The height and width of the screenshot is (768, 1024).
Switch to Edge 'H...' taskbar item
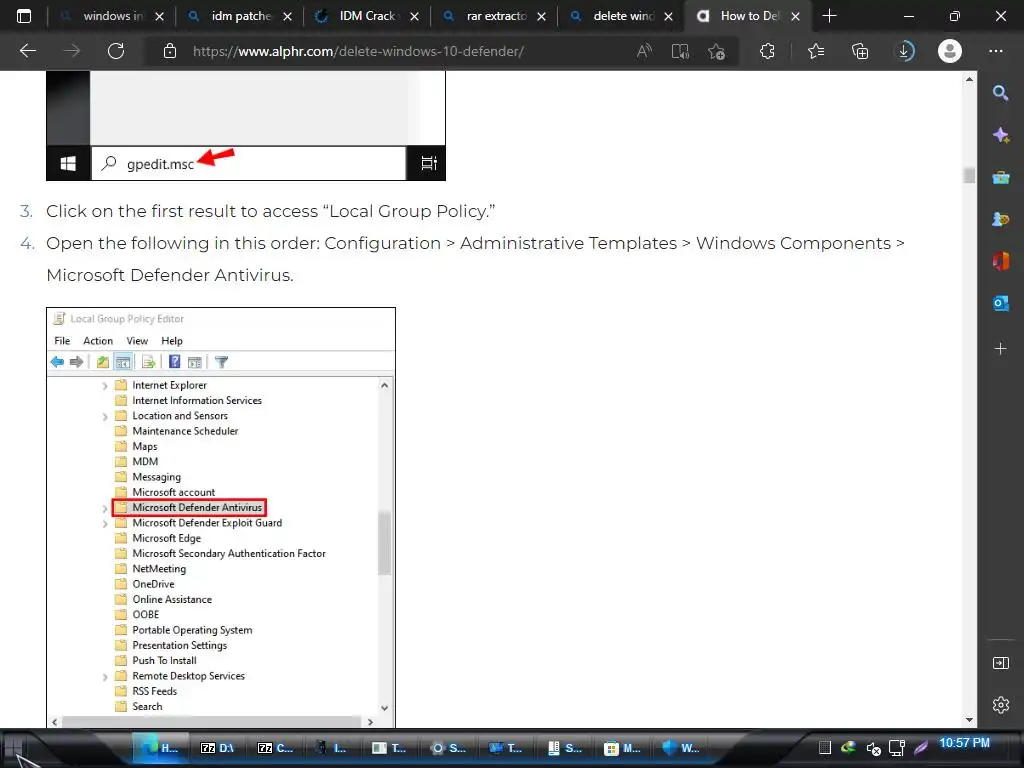click(x=161, y=748)
